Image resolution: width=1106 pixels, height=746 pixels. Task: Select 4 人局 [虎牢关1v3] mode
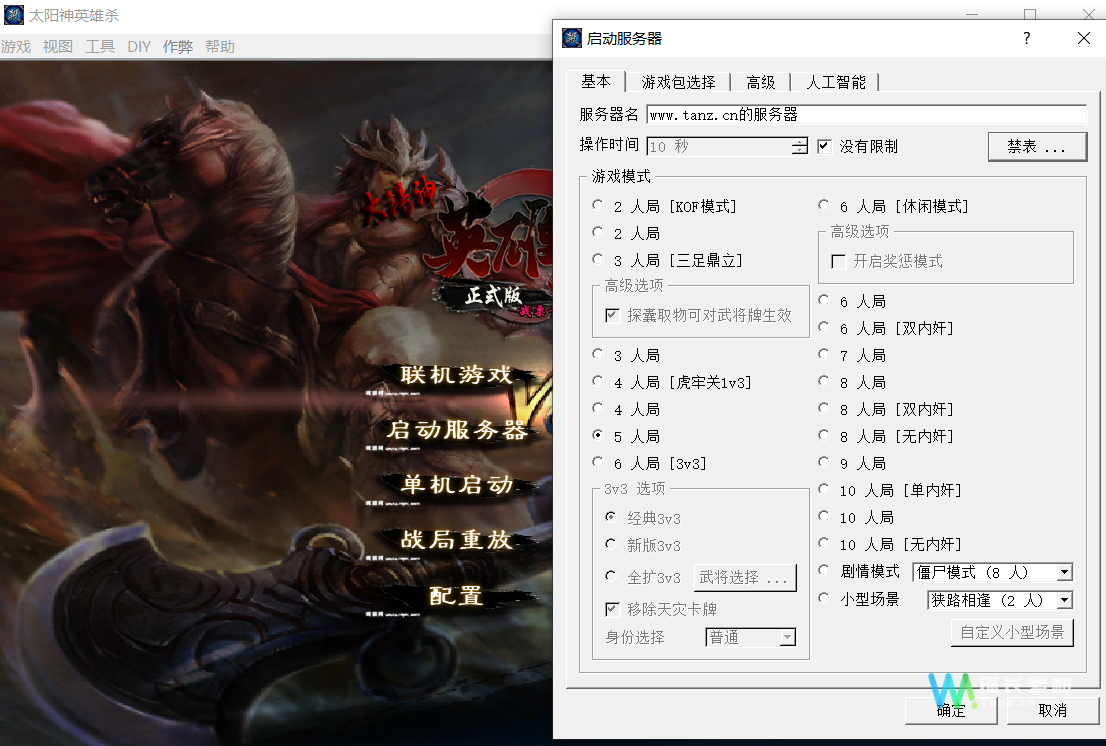(598, 381)
